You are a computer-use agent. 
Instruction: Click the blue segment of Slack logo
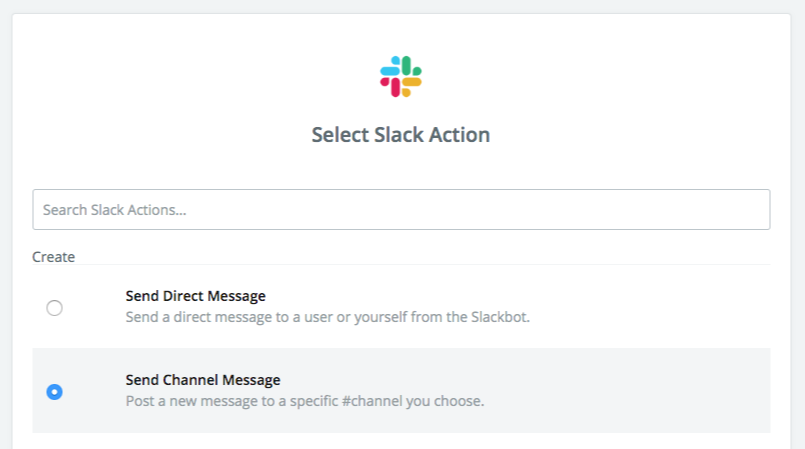click(x=389, y=71)
